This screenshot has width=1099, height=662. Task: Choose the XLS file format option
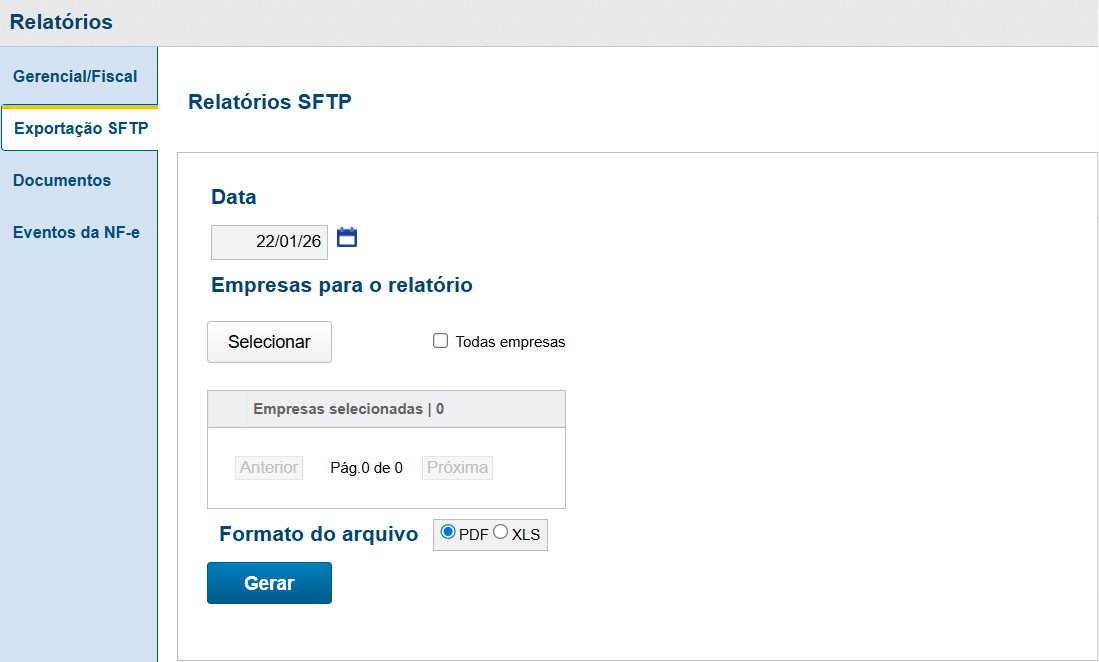point(501,532)
